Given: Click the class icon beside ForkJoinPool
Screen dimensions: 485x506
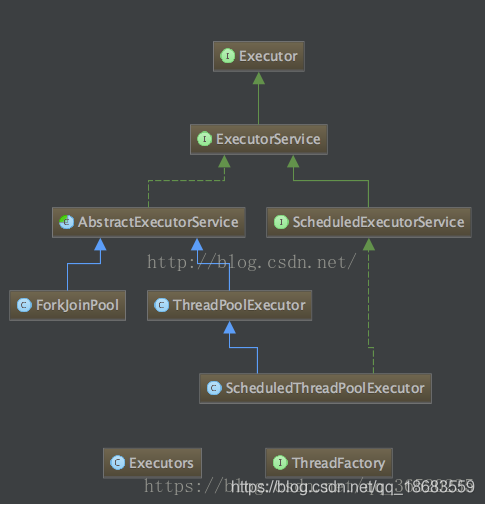Looking at the screenshot, I should (x=24, y=305).
